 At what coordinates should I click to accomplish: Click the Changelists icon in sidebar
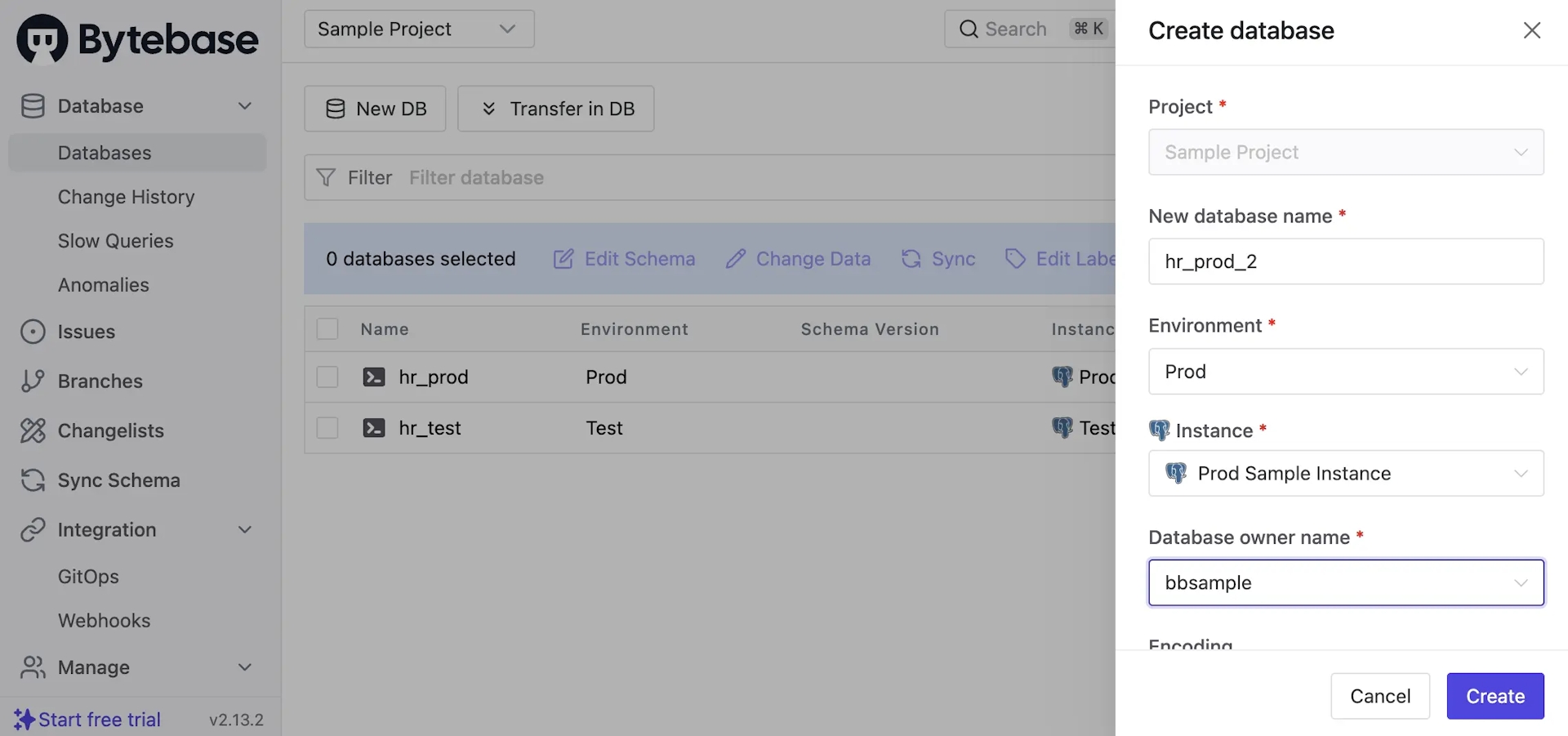click(33, 430)
